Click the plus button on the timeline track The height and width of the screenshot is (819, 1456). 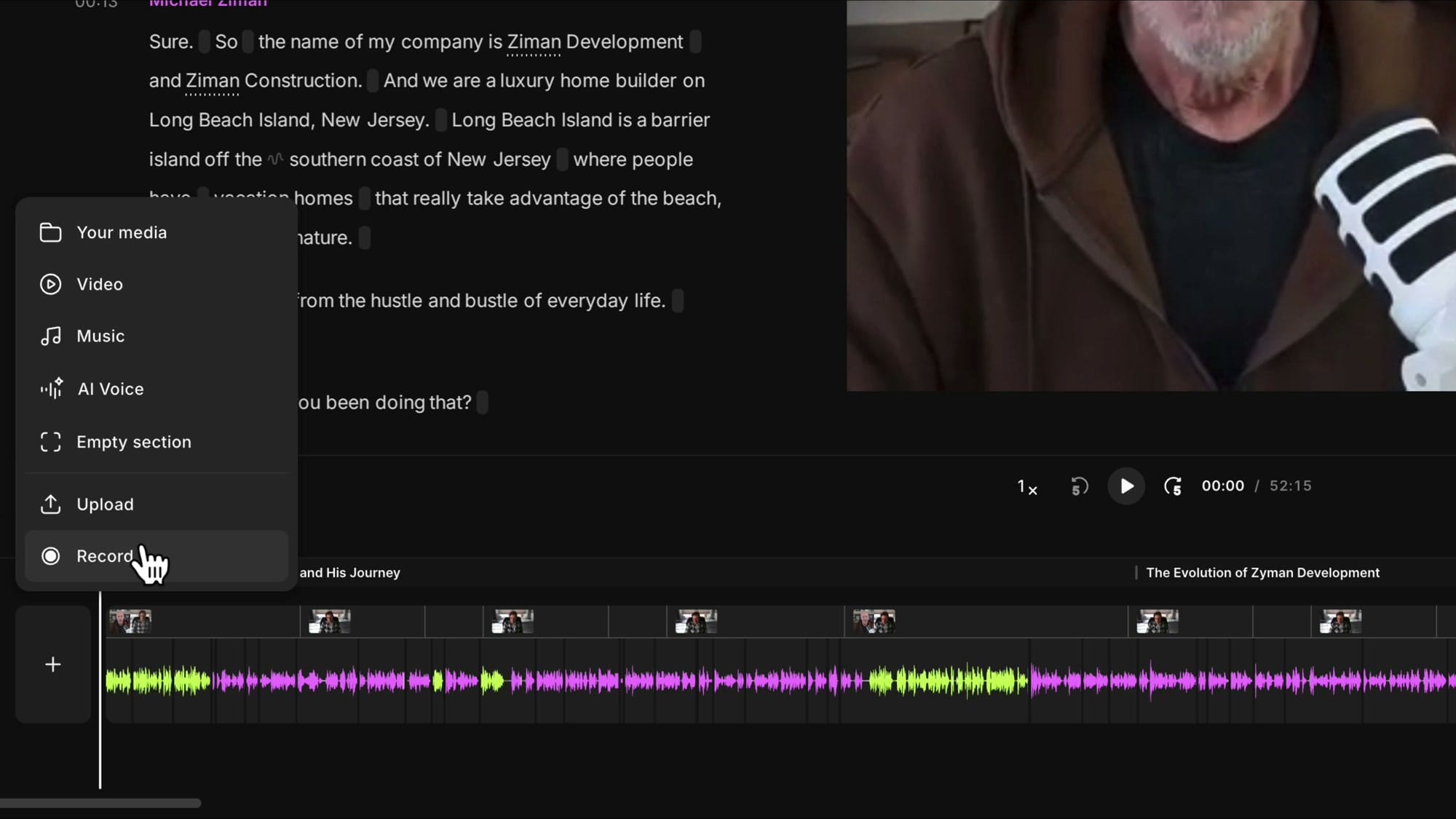(x=52, y=663)
